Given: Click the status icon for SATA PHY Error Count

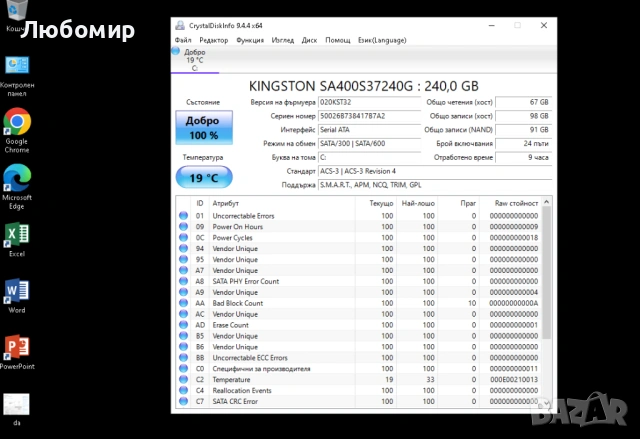Looking at the screenshot, I should click(183, 281).
